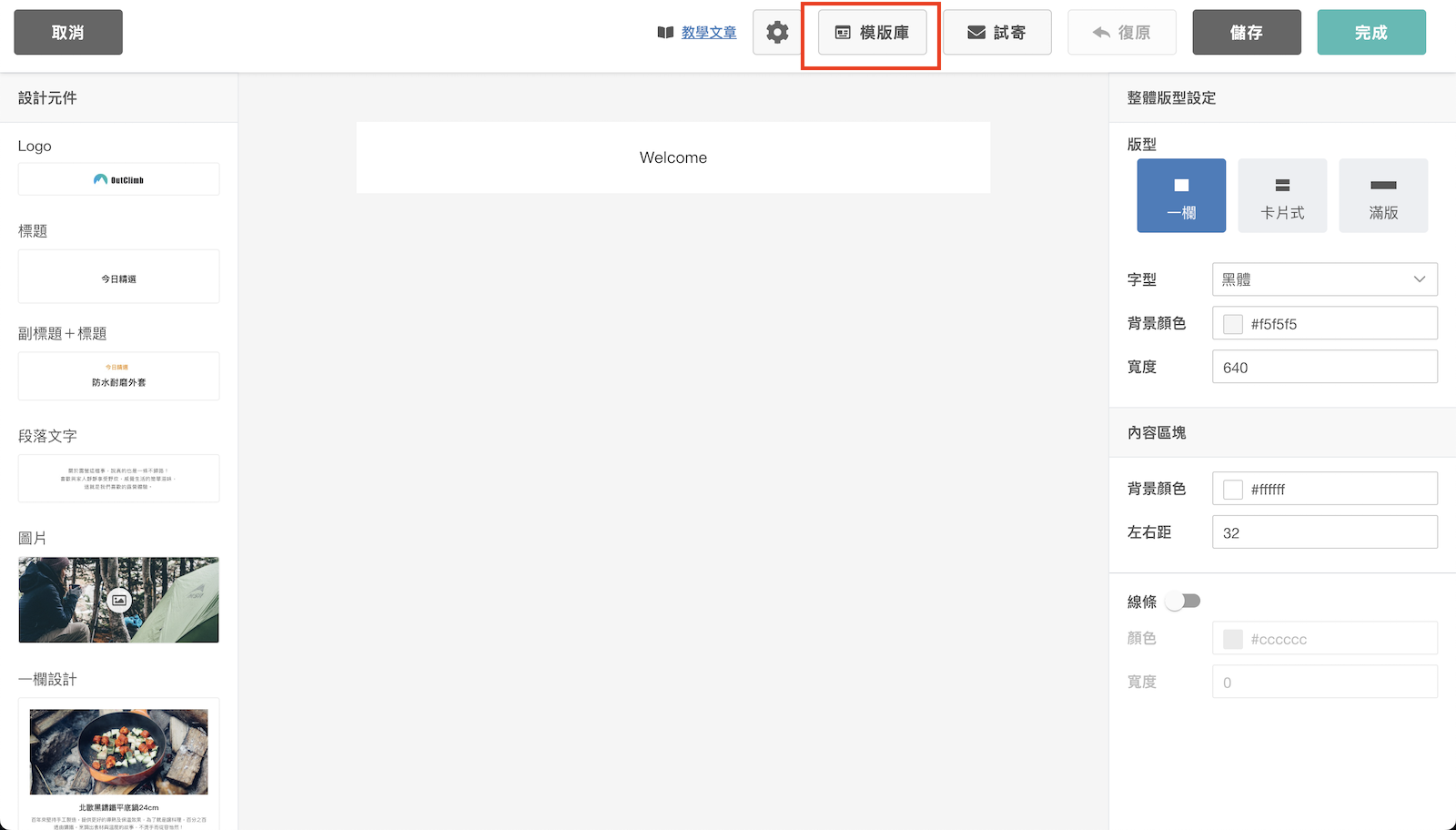Click the 設計元件 panel heading
The image size is (1456, 830).
point(47,98)
